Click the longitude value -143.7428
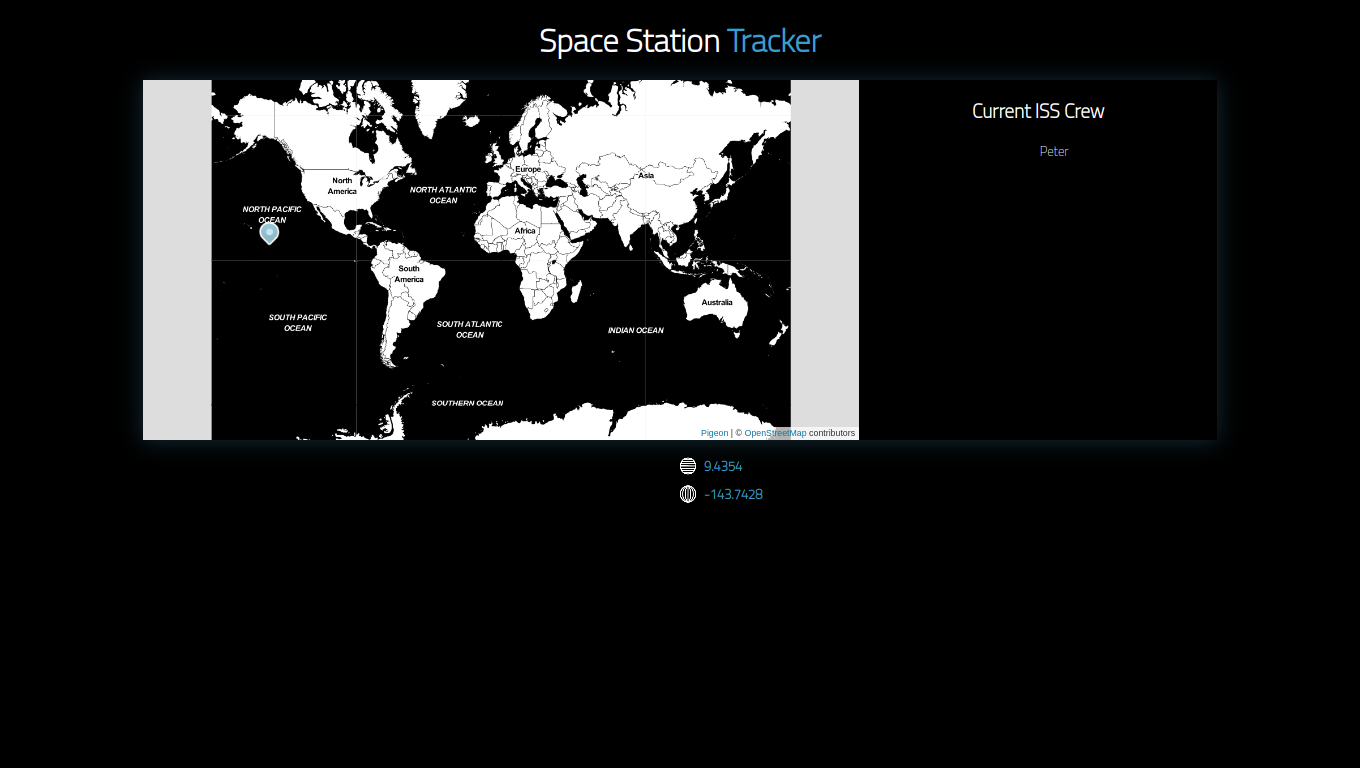The image size is (1360, 768). 733,494
